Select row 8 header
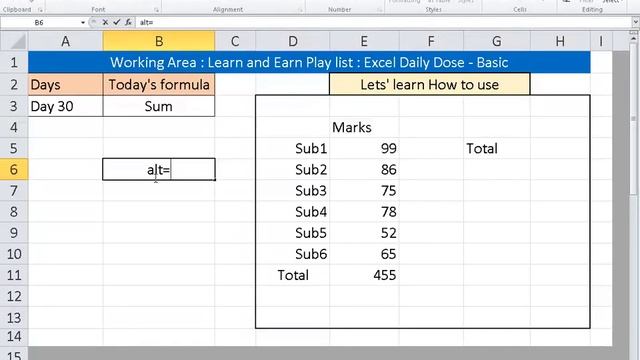The height and width of the screenshot is (360, 640). click(x=14, y=212)
